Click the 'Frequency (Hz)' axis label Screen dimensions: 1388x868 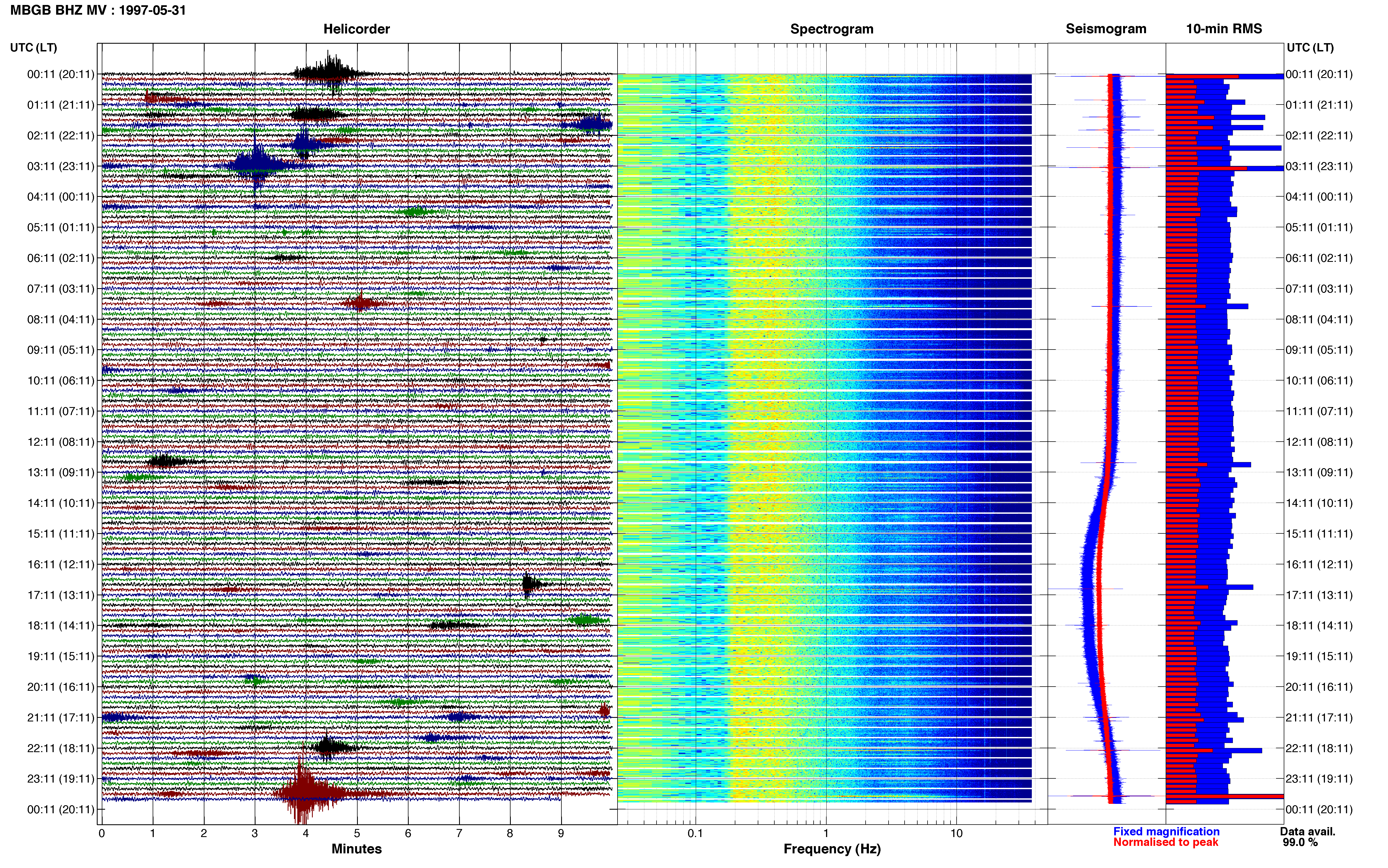pyautogui.click(x=832, y=849)
